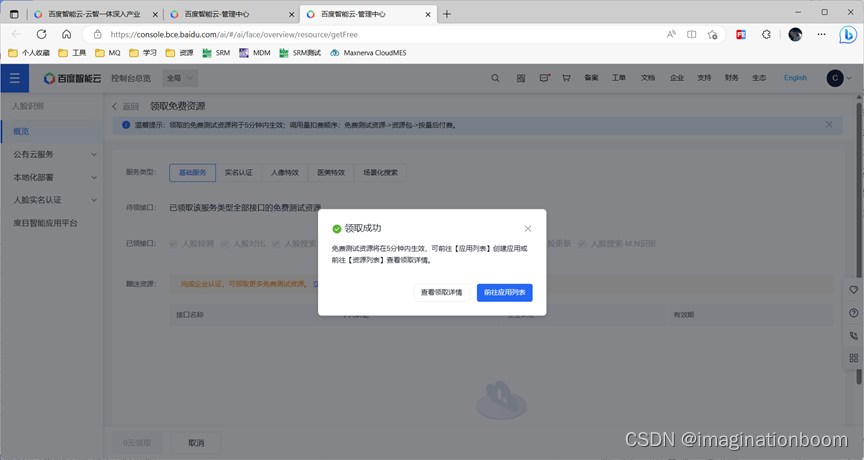Refresh the page with reload icon
864x460 pixels.
41,34
